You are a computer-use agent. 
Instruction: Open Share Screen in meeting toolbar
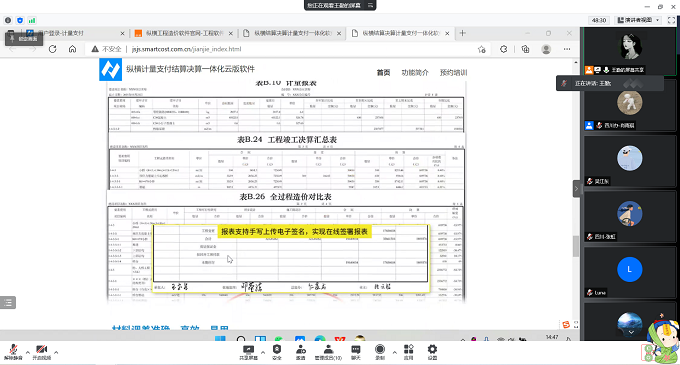[x=248, y=352]
